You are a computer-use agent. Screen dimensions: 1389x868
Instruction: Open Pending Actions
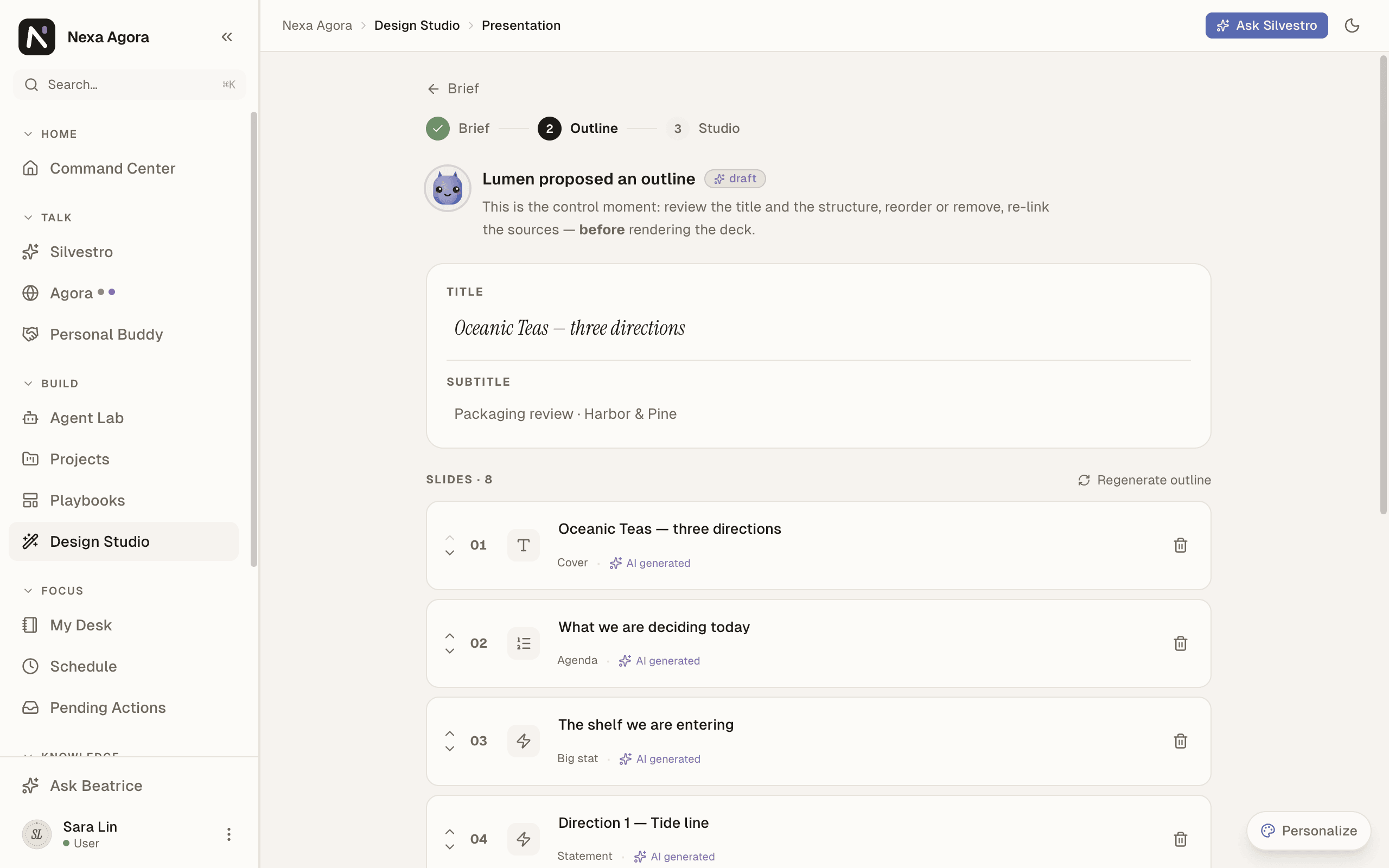(x=123, y=708)
